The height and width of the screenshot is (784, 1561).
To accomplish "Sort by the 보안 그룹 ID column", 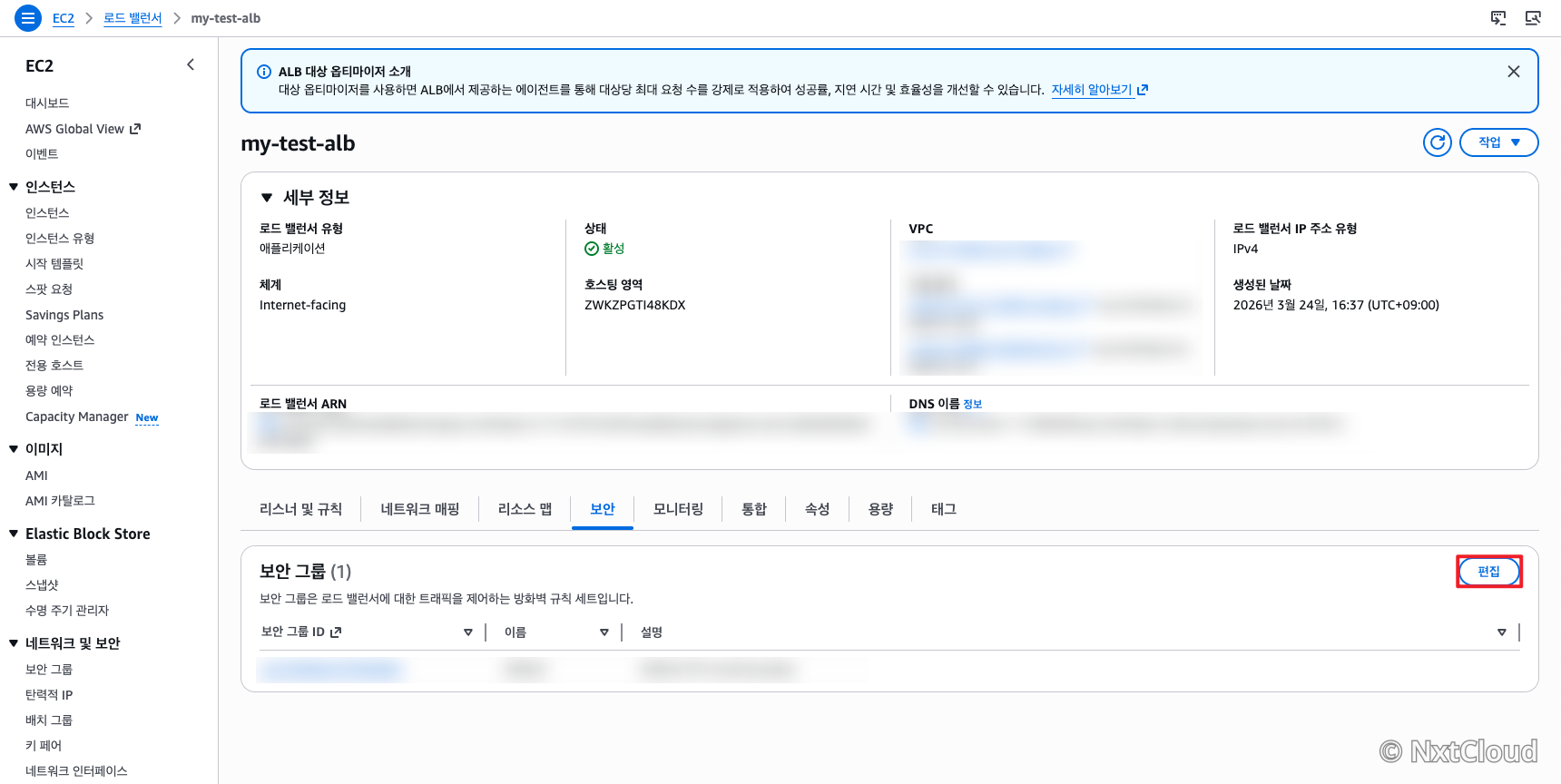I will pyautogui.click(x=468, y=632).
